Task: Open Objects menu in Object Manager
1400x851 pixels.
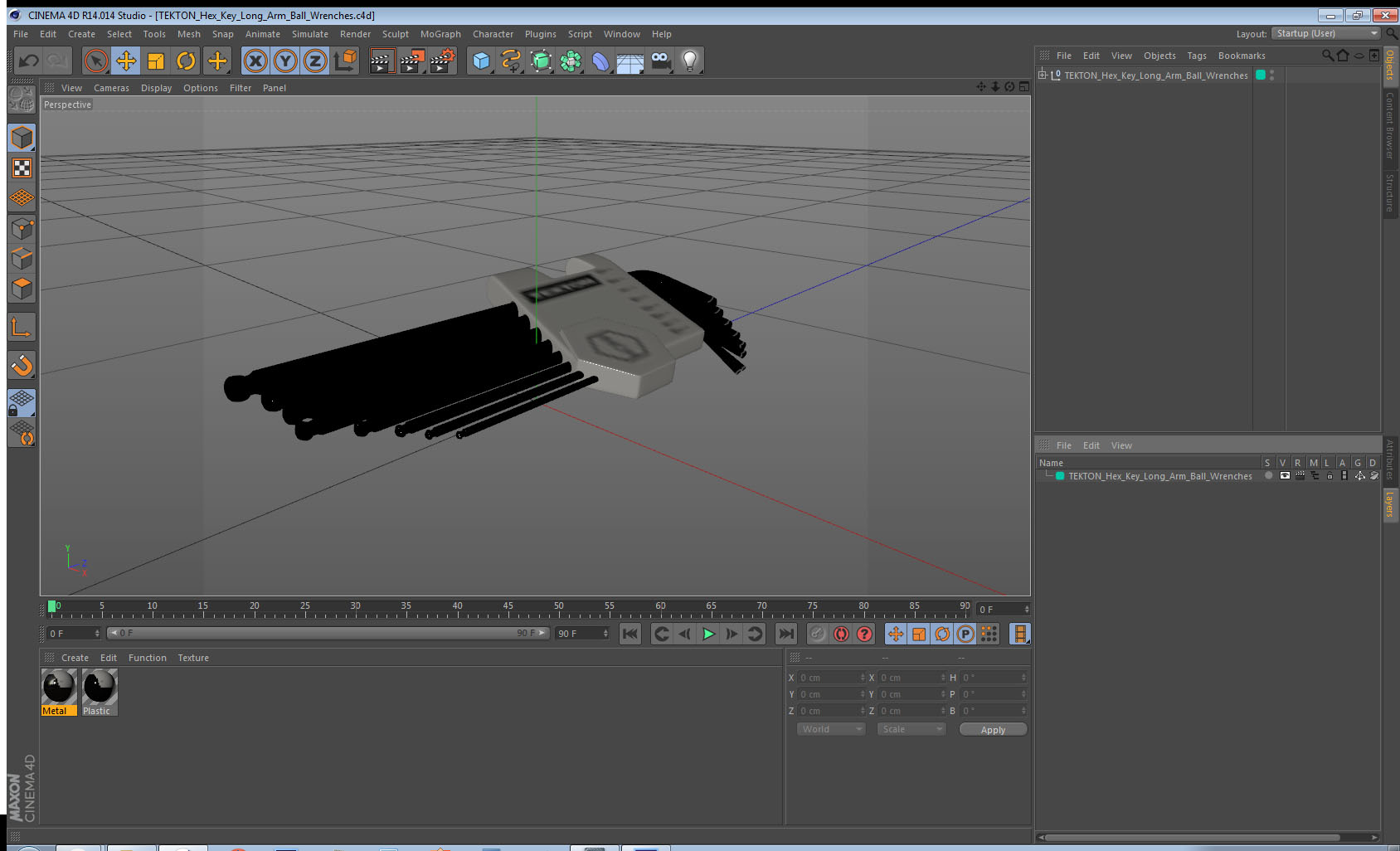Action: 1159,56
